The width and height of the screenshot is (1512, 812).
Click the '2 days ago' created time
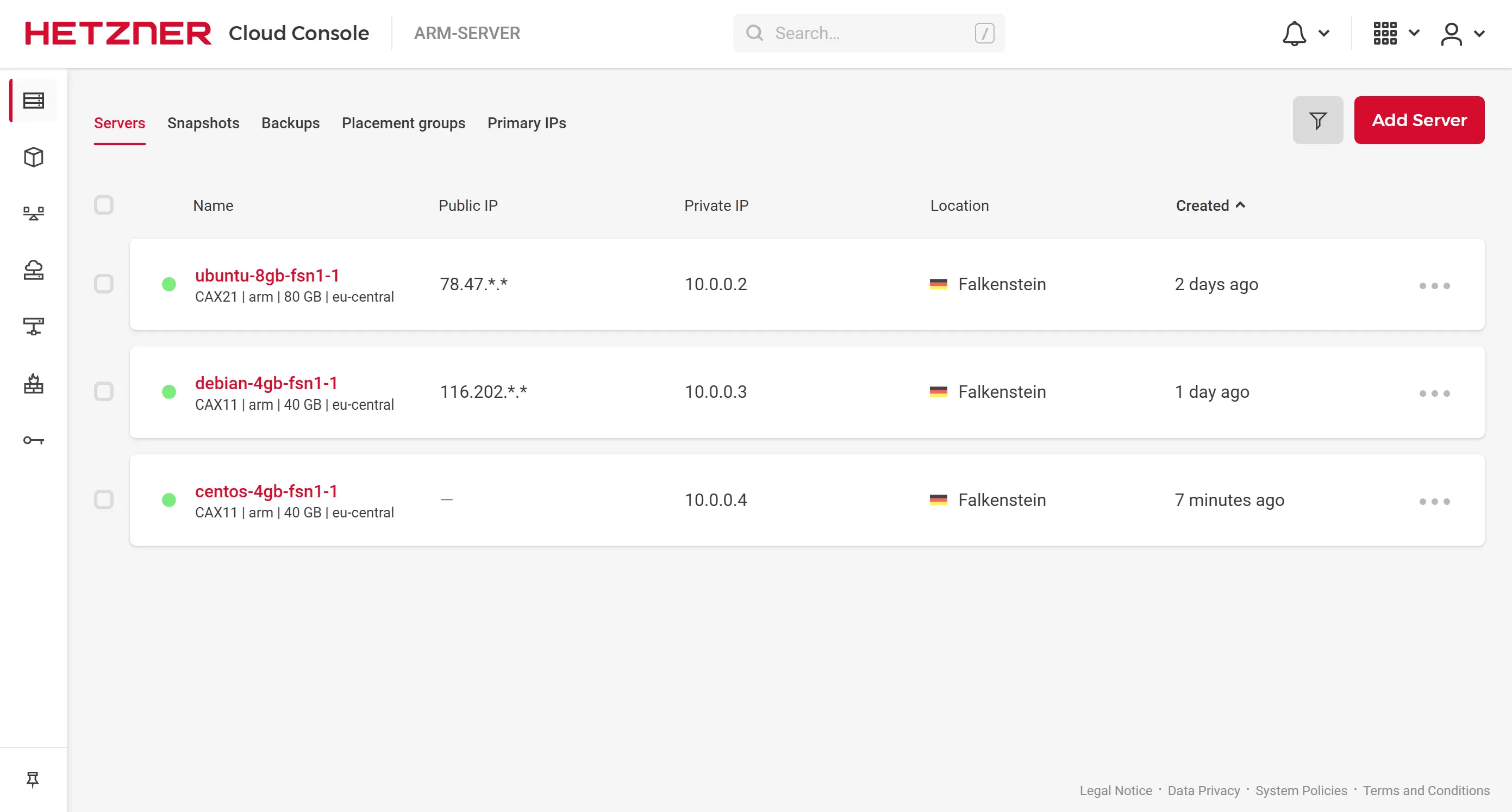(1217, 284)
